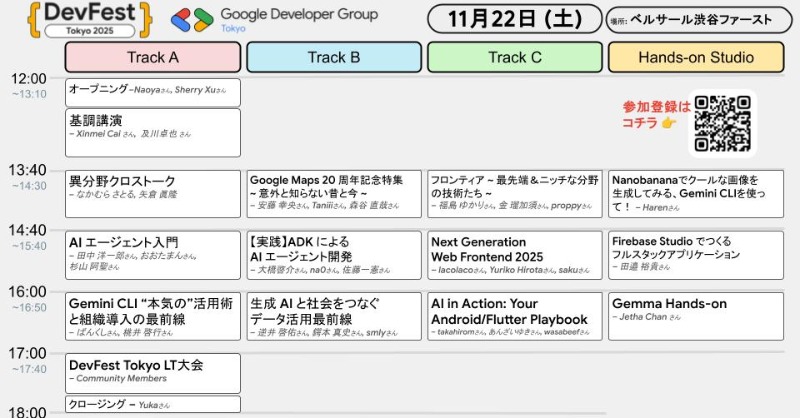
Task: Click the 14:40 time label
Action: (x=27, y=231)
